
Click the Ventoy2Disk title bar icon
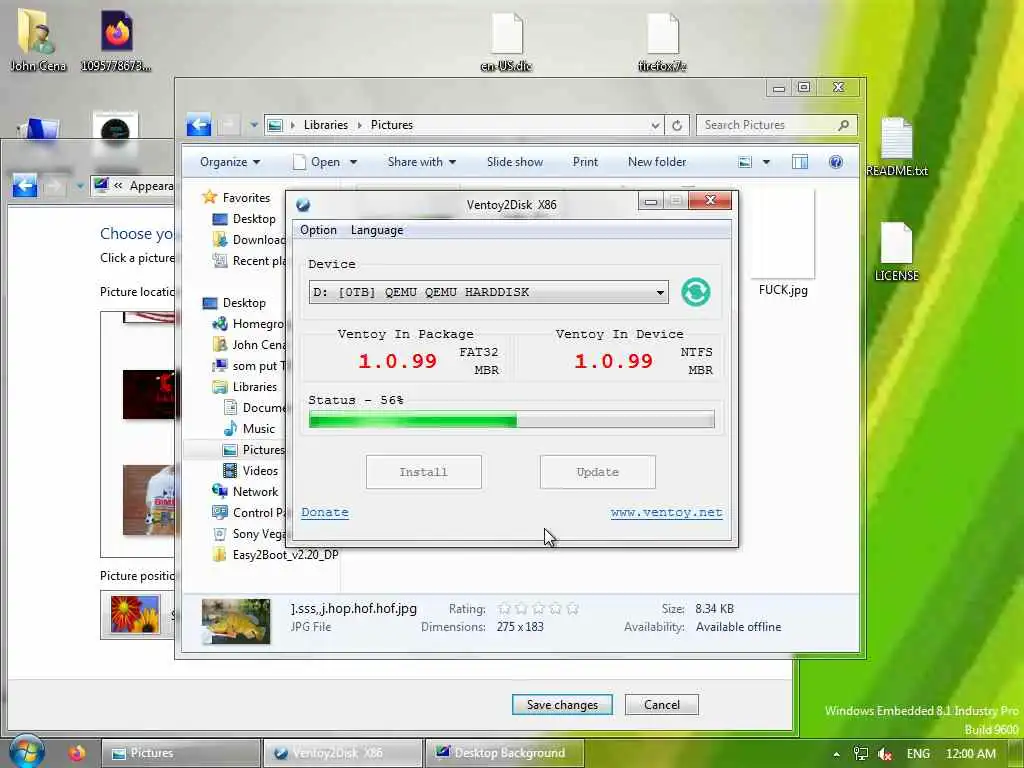(x=303, y=205)
